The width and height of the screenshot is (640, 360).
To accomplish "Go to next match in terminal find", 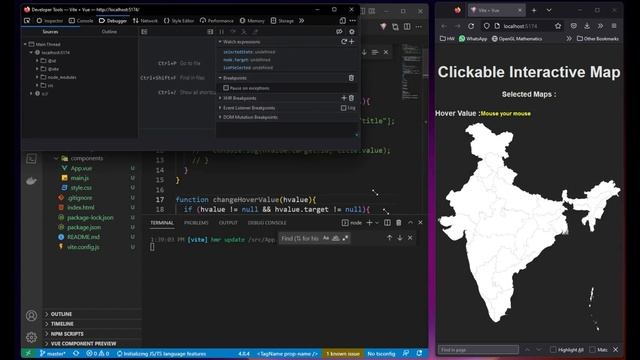I will click(400, 238).
